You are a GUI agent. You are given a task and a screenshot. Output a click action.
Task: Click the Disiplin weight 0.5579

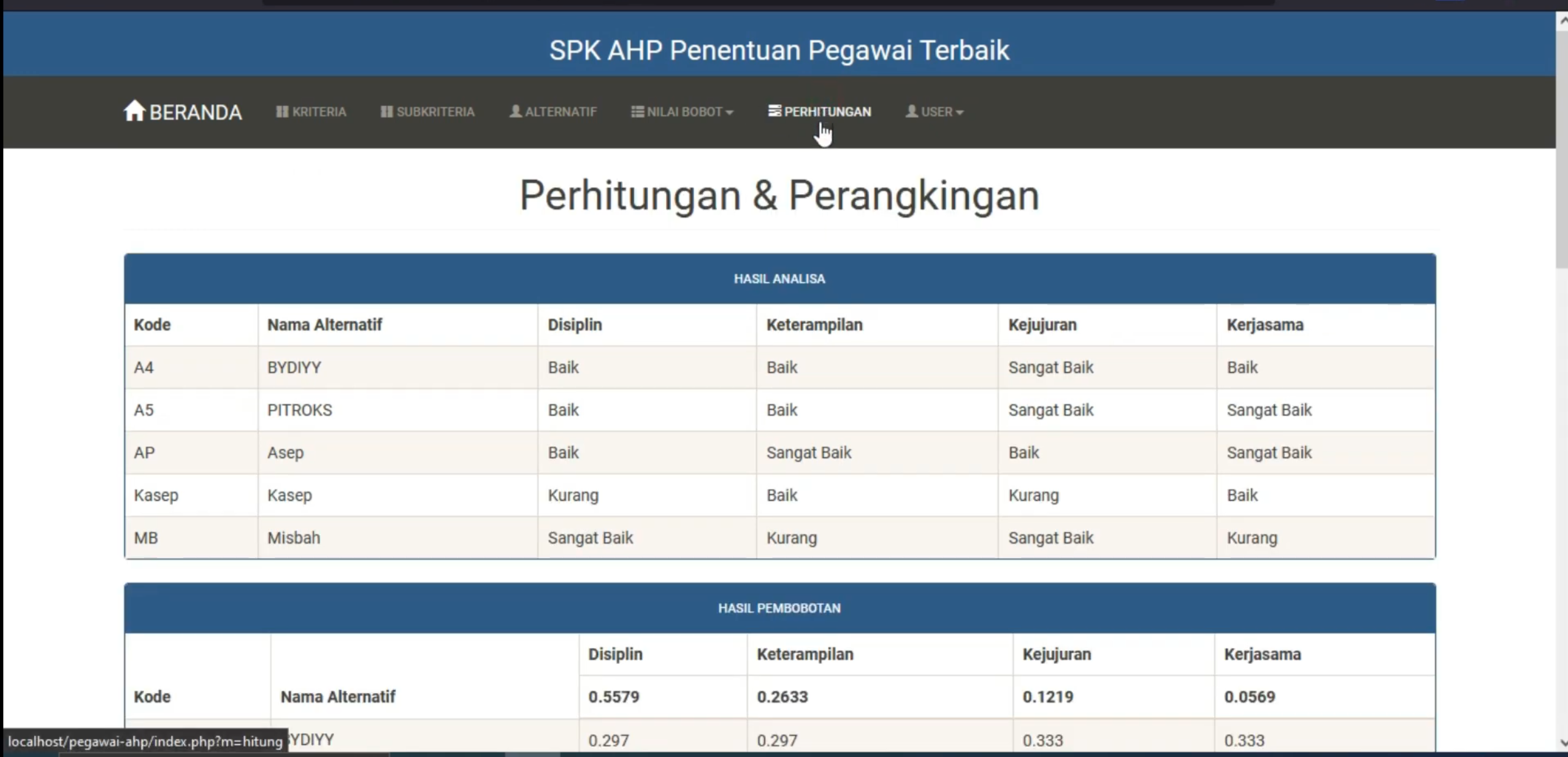tap(614, 697)
